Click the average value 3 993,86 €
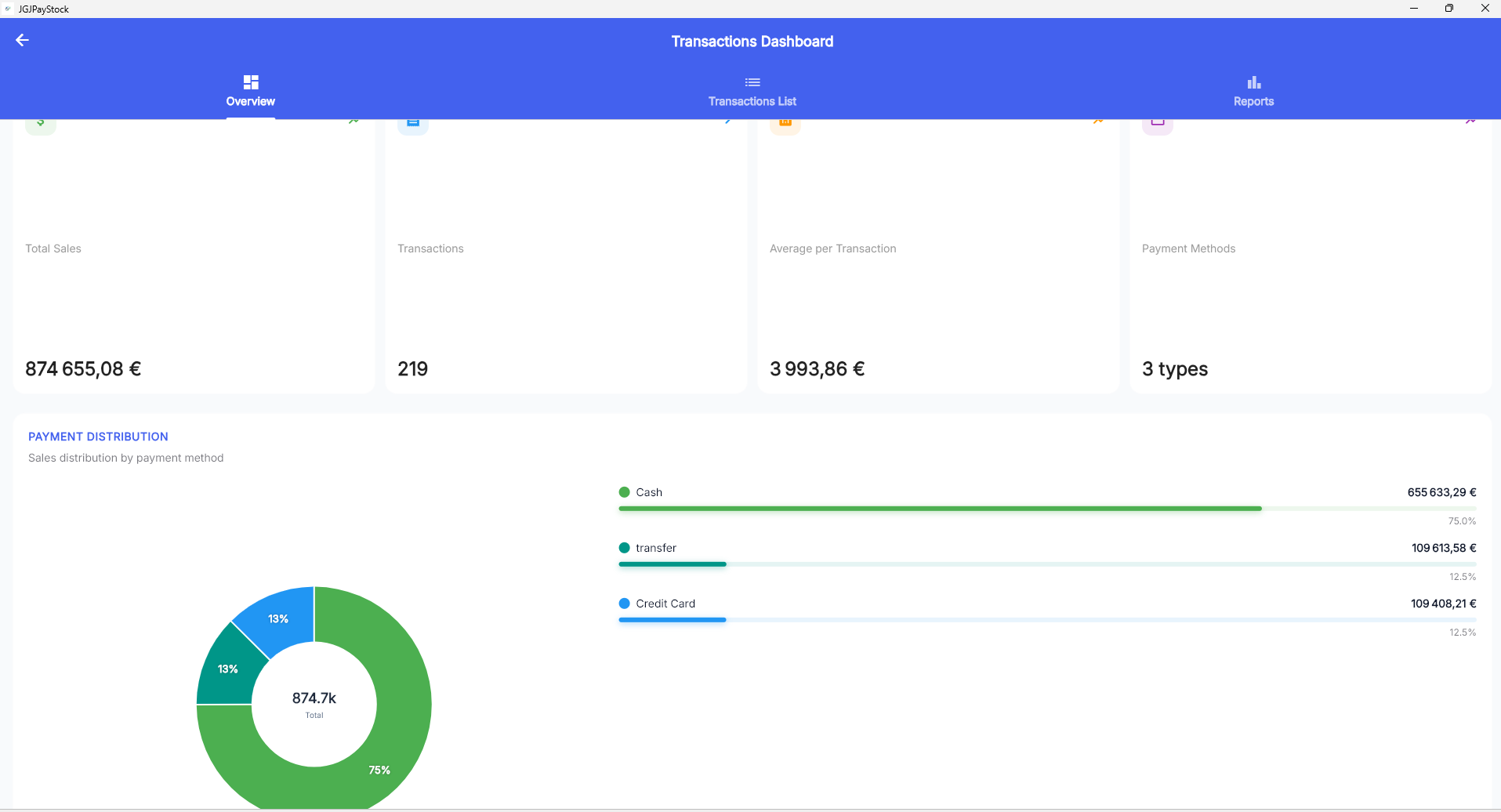1501x812 pixels. click(x=818, y=369)
